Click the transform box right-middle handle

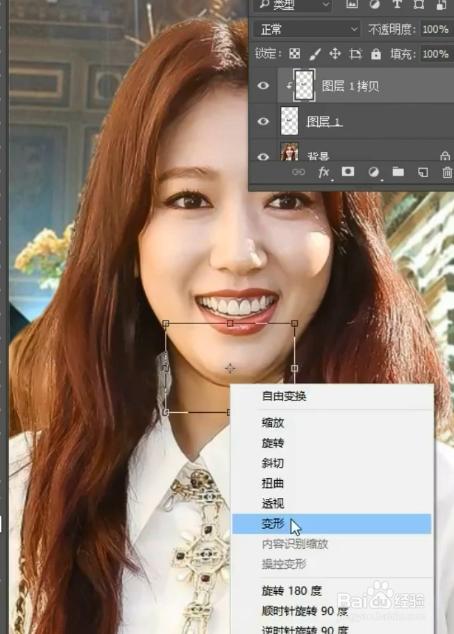[x=294, y=368]
